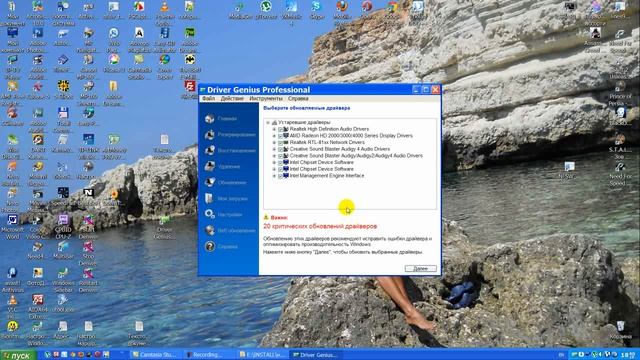Click the Skype desktop shortcut
This screenshot has width=640, height=360.
pyautogui.click(x=316, y=10)
